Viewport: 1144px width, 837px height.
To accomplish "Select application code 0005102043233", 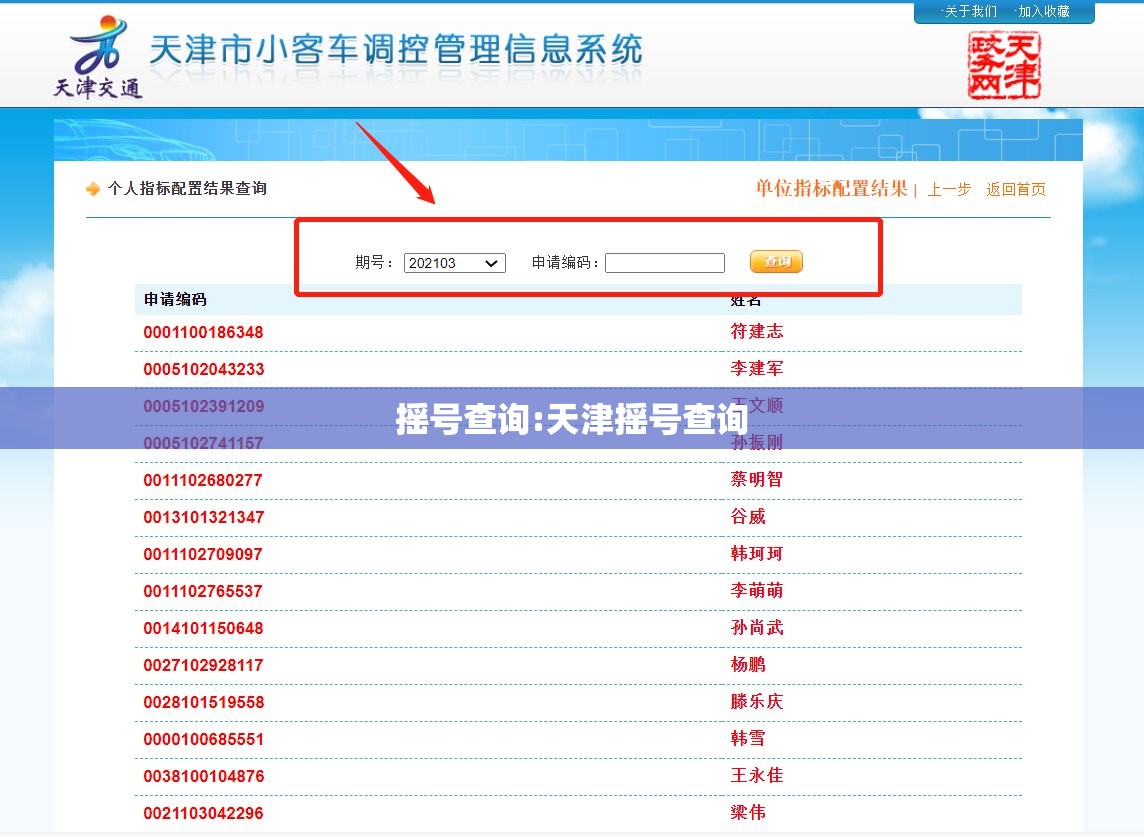I will tap(204, 369).
